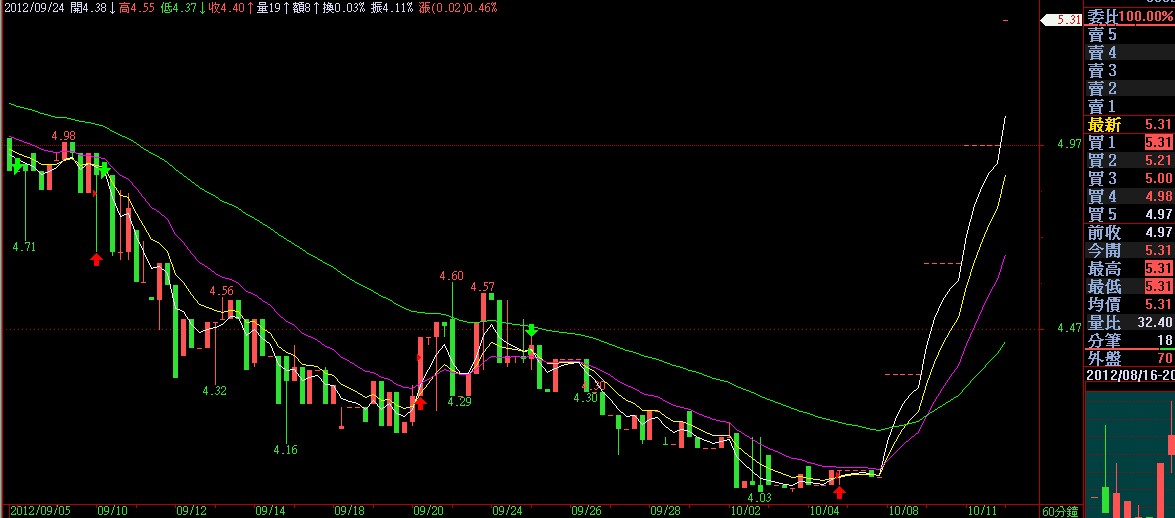Click the 振4.11% amplitude value in header
1175x518 pixels.
(393, 7)
